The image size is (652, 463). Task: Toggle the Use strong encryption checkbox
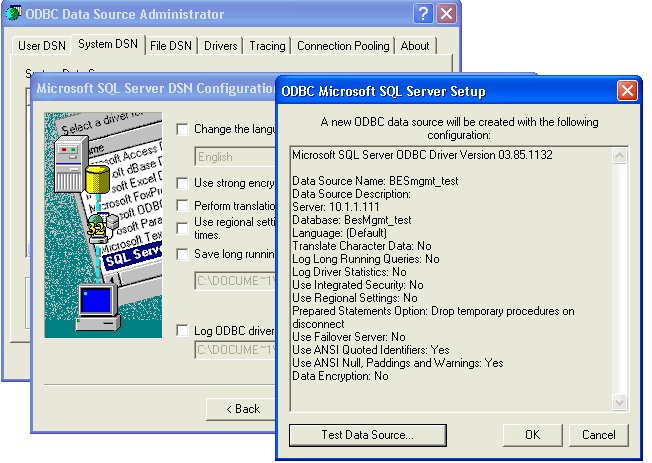[182, 183]
